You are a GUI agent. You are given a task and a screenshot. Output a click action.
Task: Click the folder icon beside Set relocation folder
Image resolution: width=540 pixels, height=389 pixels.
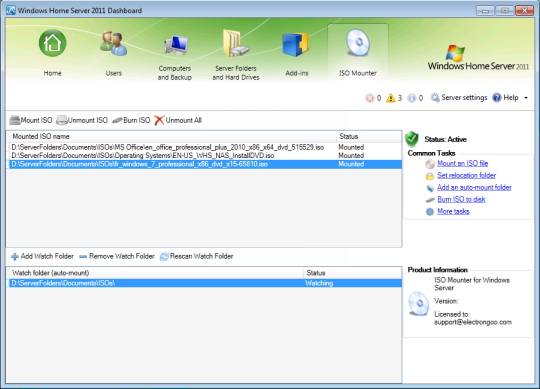tap(430, 176)
